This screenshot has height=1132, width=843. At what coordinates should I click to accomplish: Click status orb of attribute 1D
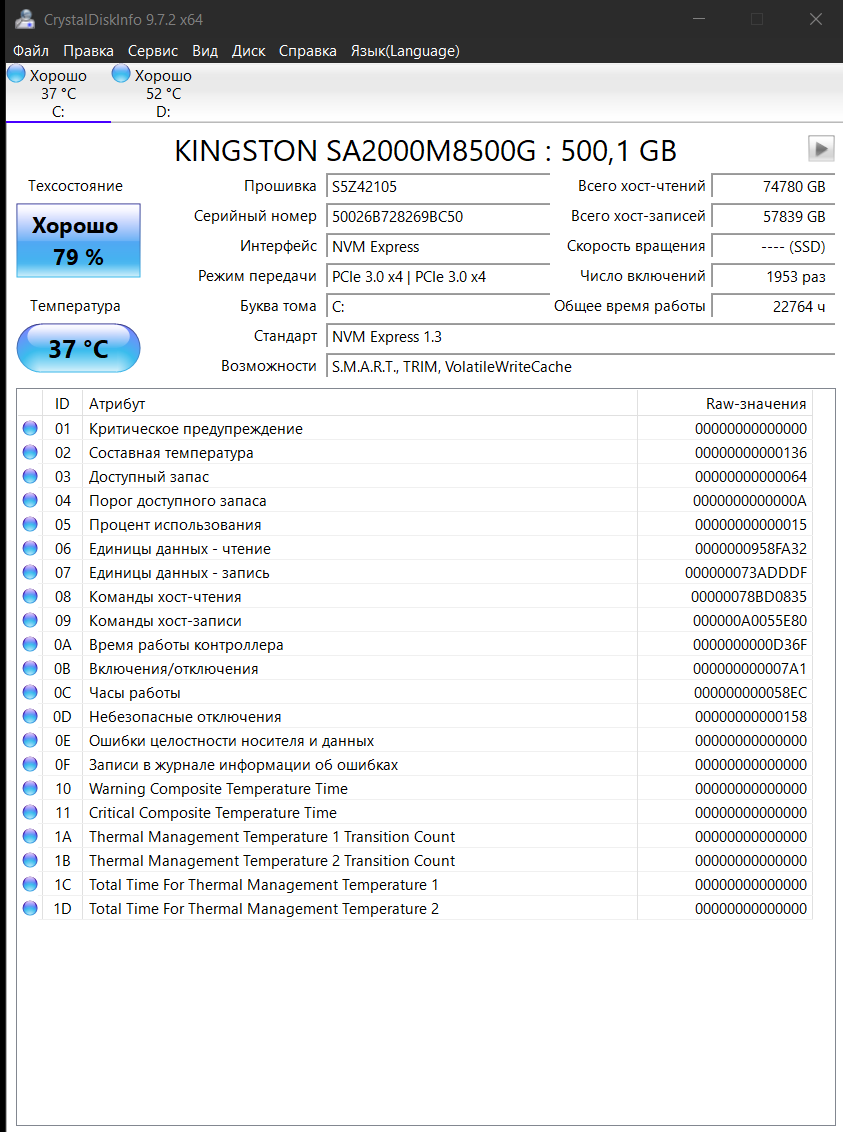click(x=30, y=908)
